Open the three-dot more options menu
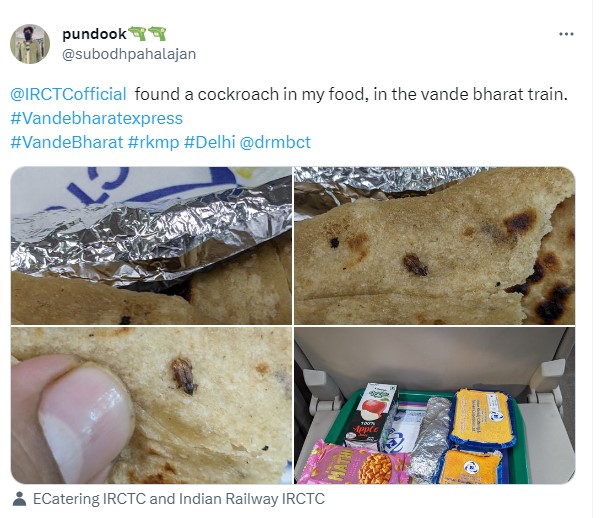This screenshot has height=518, width=614. tap(566, 34)
